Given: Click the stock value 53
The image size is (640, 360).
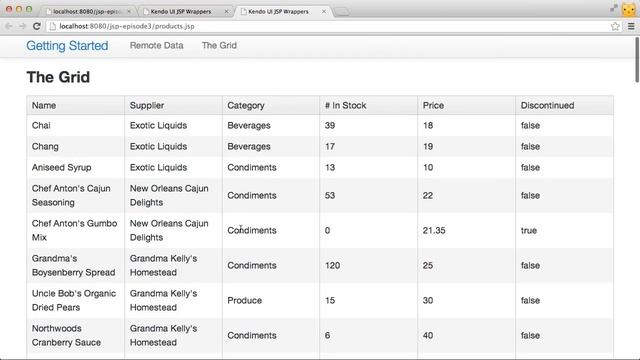Looking at the screenshot, I should pyautogui.click(x=330, y=196).
